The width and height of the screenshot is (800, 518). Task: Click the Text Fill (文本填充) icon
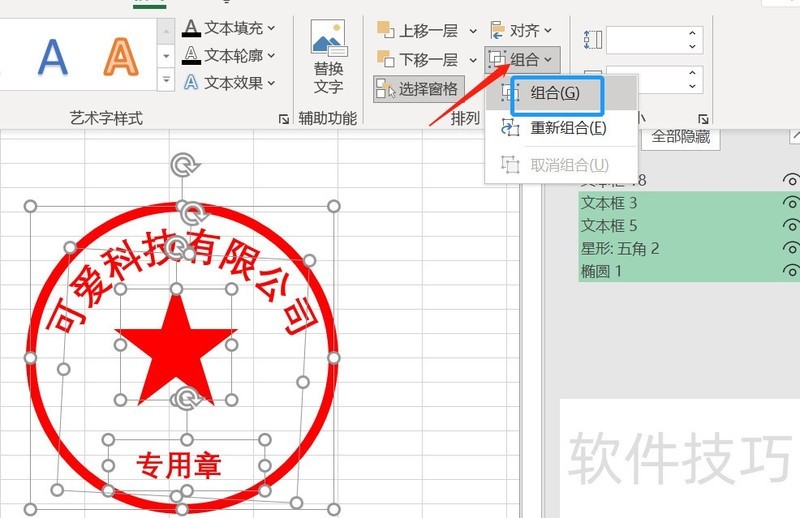[x=191, y=28]
